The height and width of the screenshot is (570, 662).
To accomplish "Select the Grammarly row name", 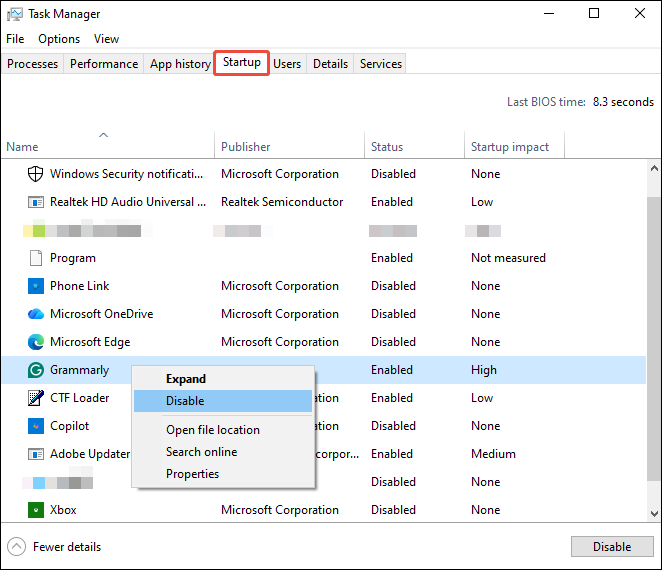I will (x=79, y=370).
